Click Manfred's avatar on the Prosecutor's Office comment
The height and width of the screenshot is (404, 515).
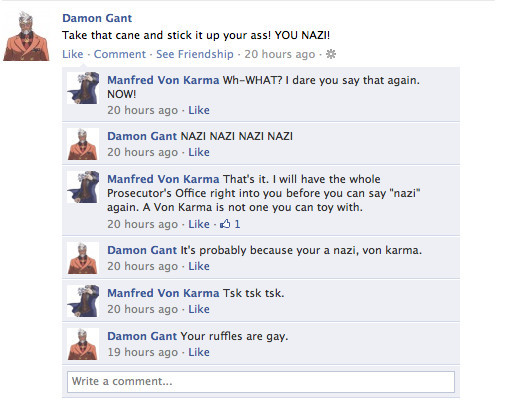tap(83, 187)
